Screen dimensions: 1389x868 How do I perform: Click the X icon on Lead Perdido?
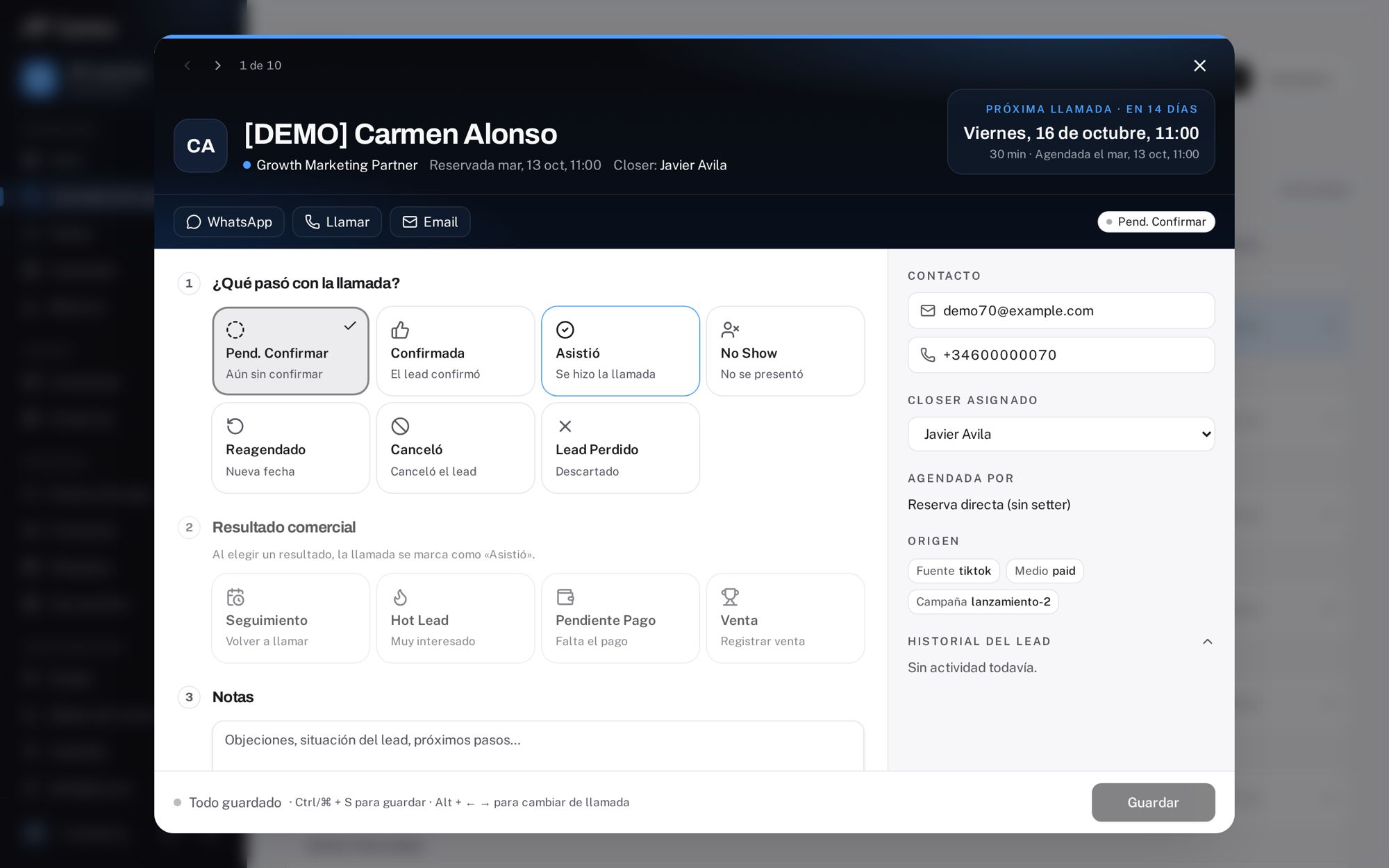tap(565, 426)
